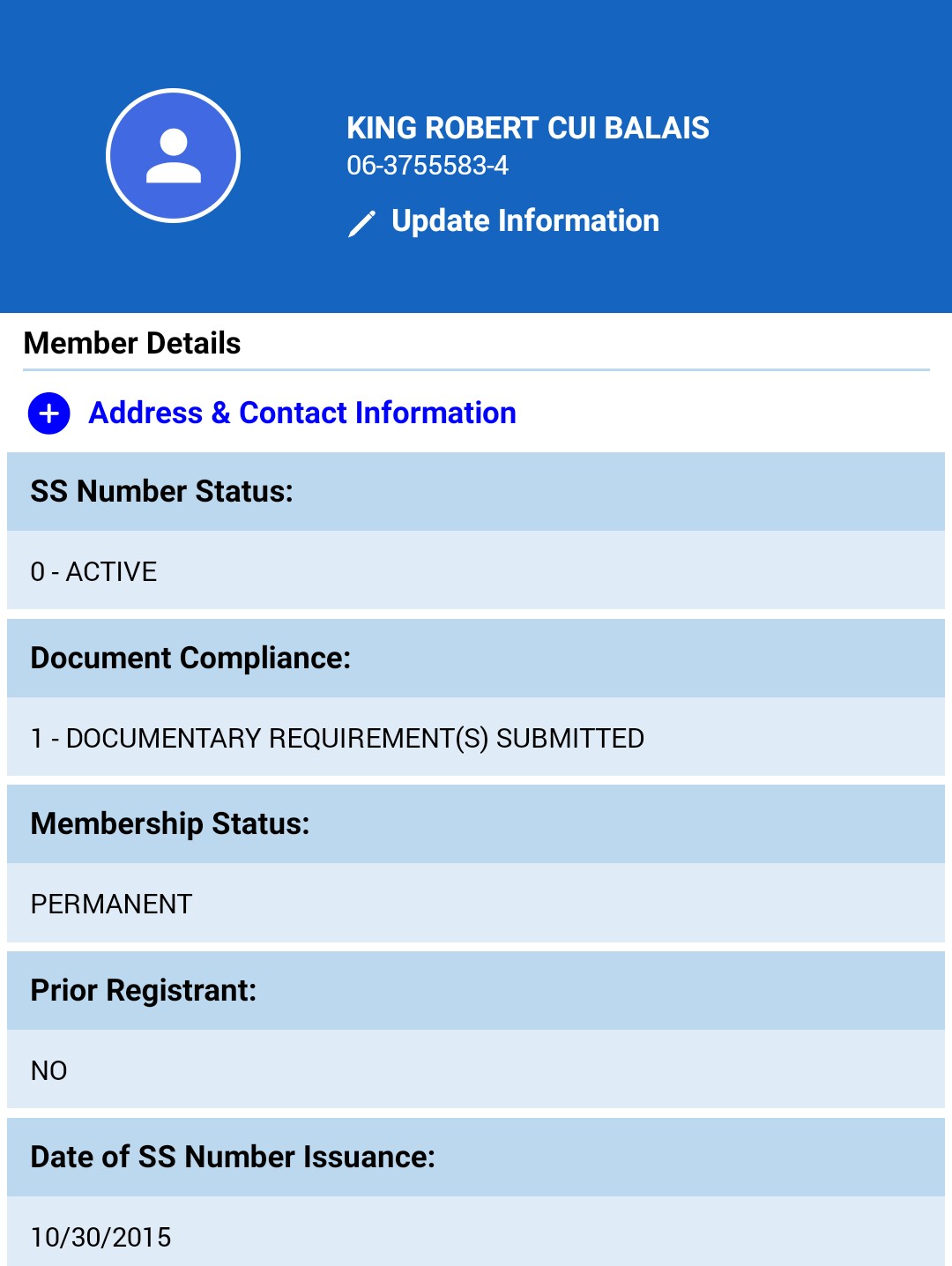This screenshot has width=952, height=1266.
Task: Click the profile avatar icon
Action: [x=173, y=156]
